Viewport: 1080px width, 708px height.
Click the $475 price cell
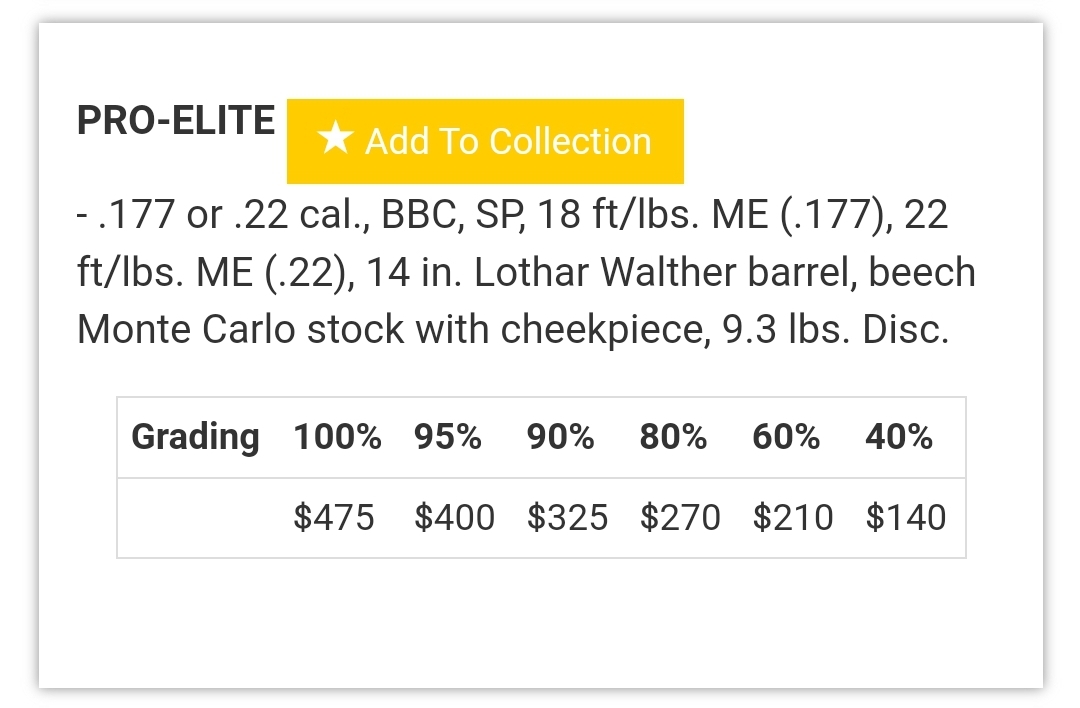coord(334,517)
